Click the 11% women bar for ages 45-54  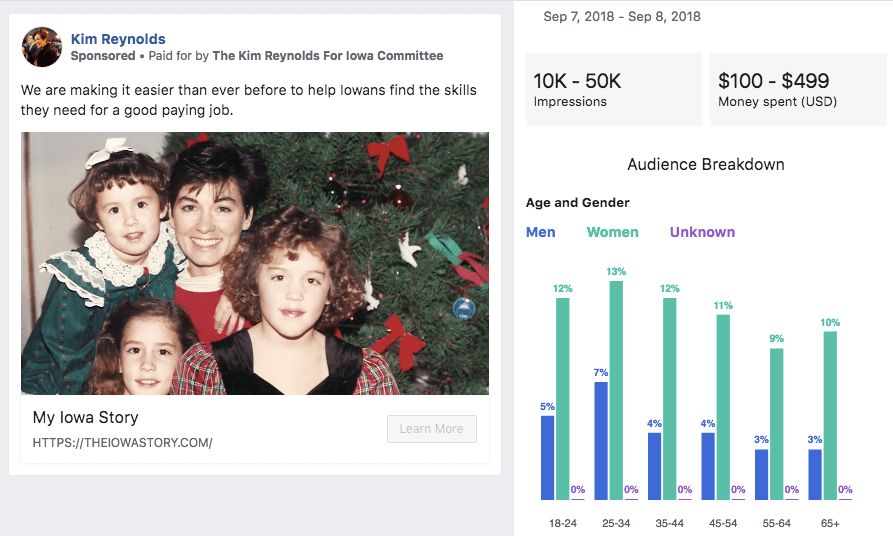(x=723, y=407)
